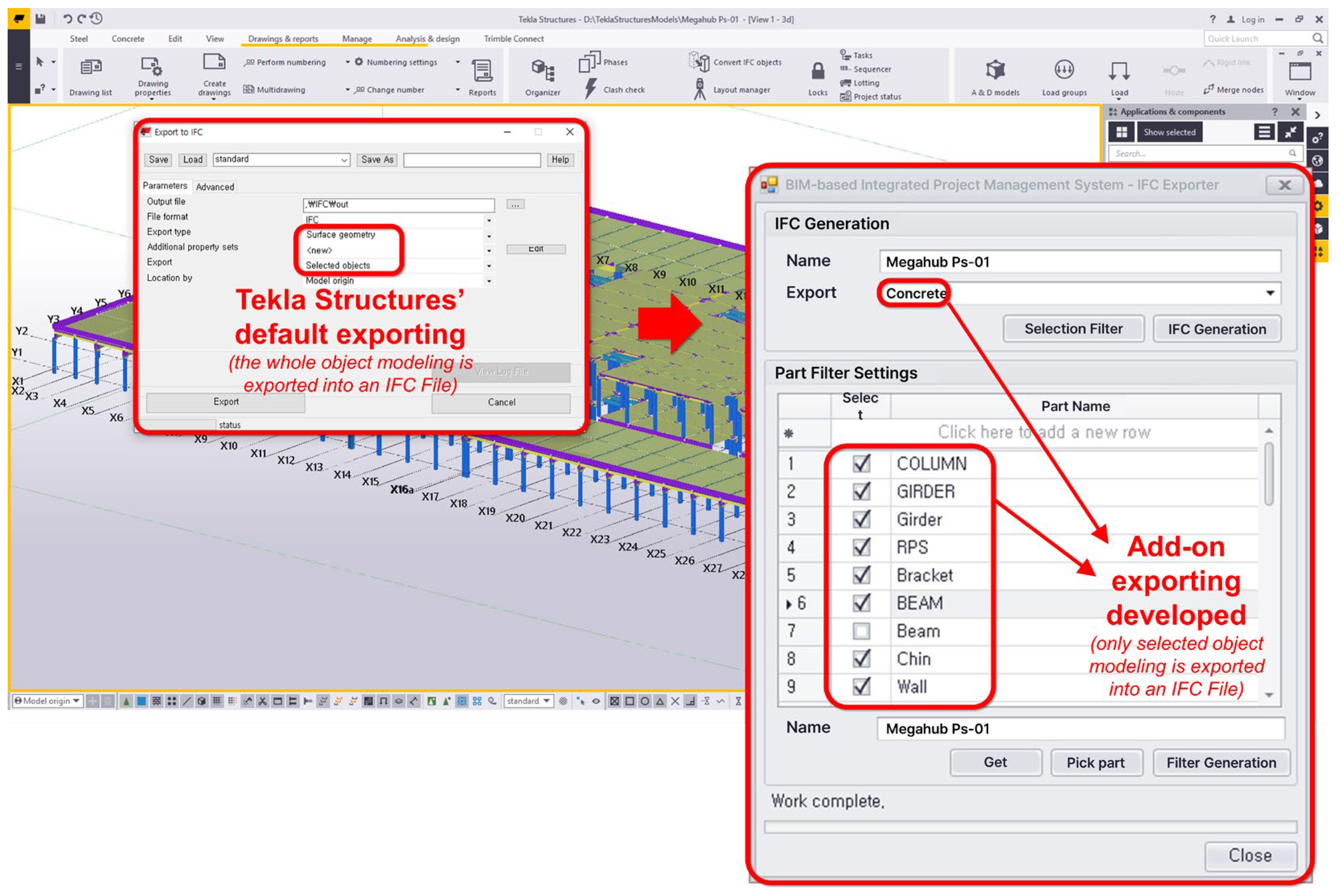Expand the Export type Surface geometry dropdown

489,235
